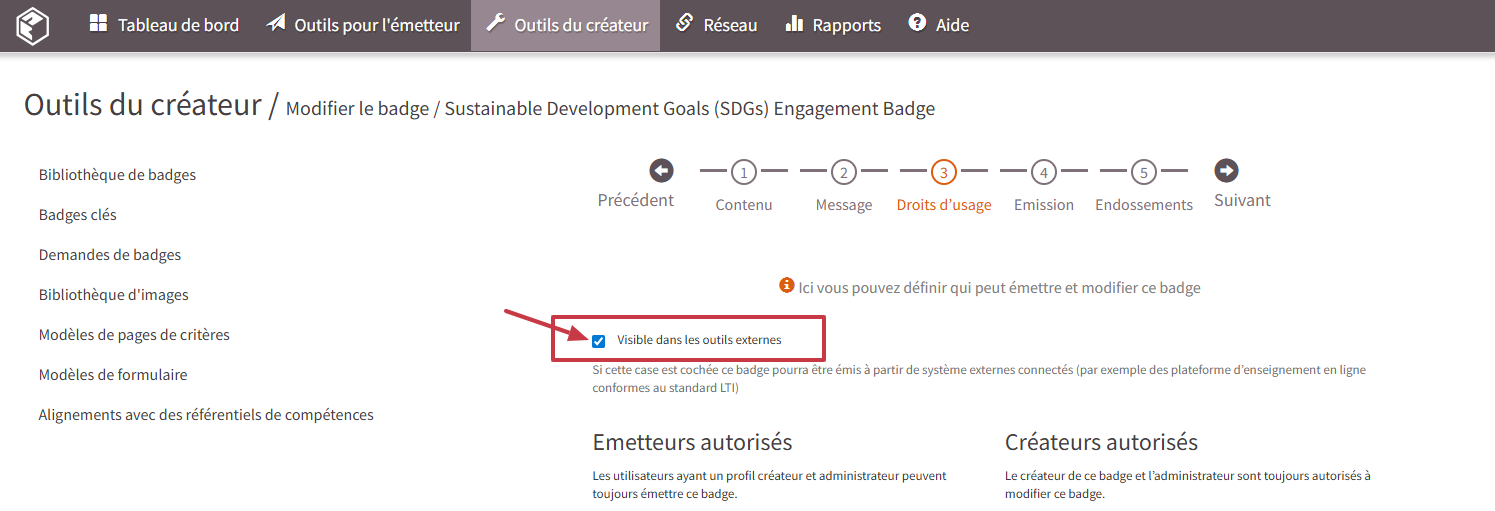Click the orange info icon near Ici vous pouvez

787,286
